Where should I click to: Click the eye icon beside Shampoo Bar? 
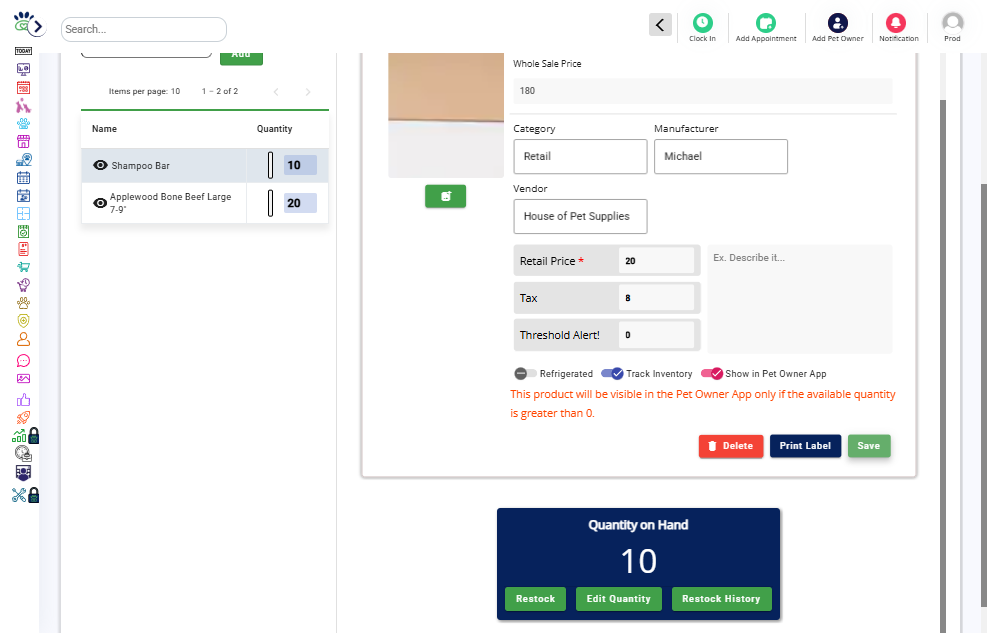click(x=100, y=165)
